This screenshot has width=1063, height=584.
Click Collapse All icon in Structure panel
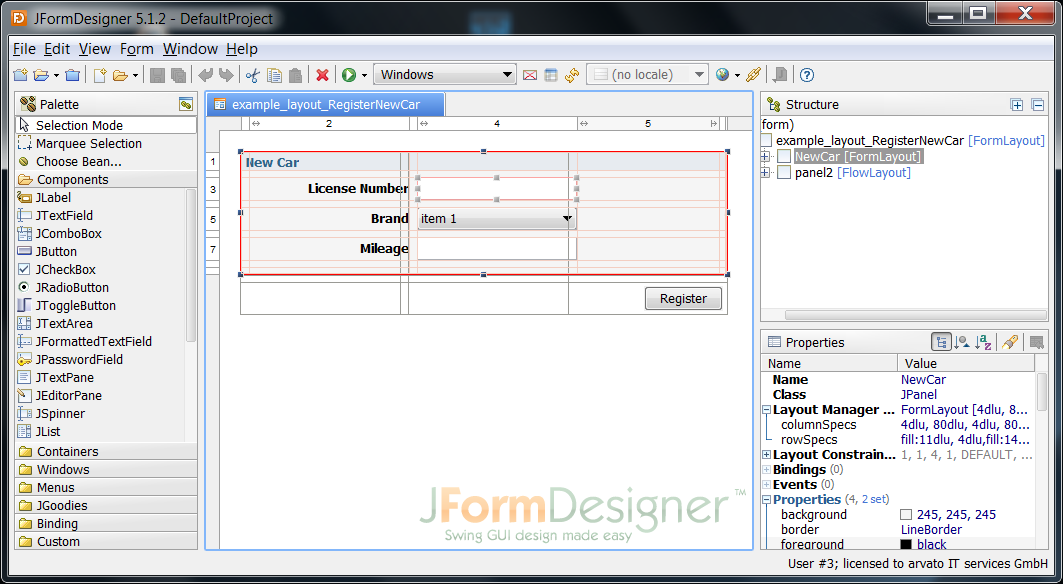click(x=1037, y=104)
